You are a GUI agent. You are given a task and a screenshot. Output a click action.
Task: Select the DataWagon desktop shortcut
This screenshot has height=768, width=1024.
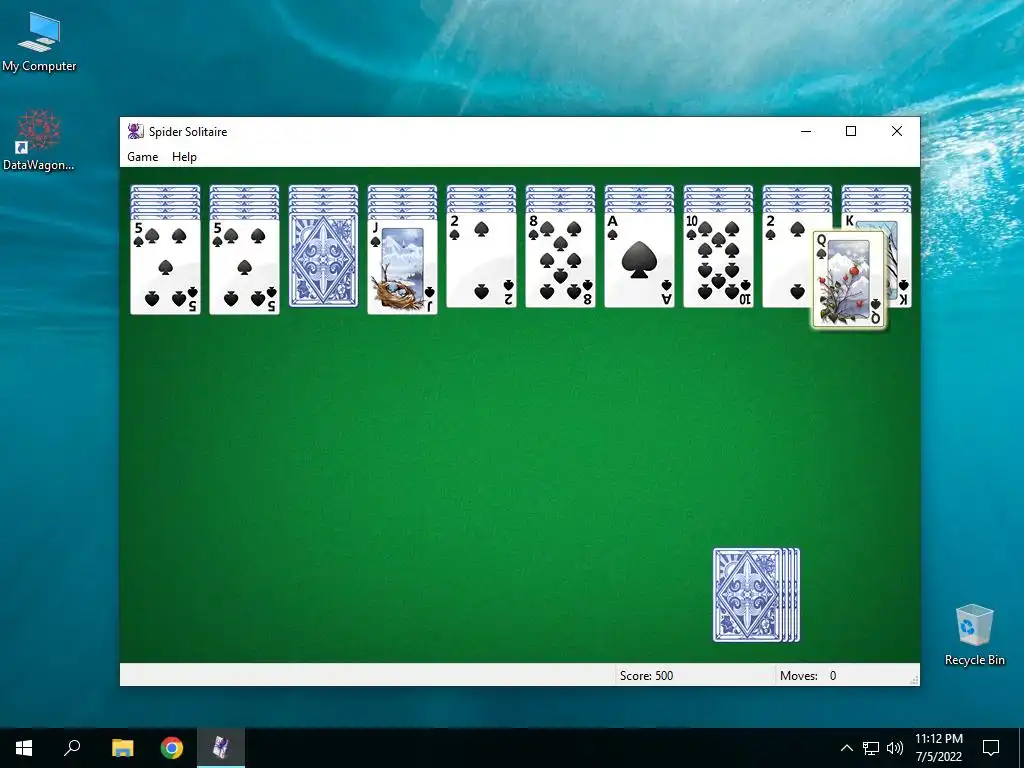(39, 140)
